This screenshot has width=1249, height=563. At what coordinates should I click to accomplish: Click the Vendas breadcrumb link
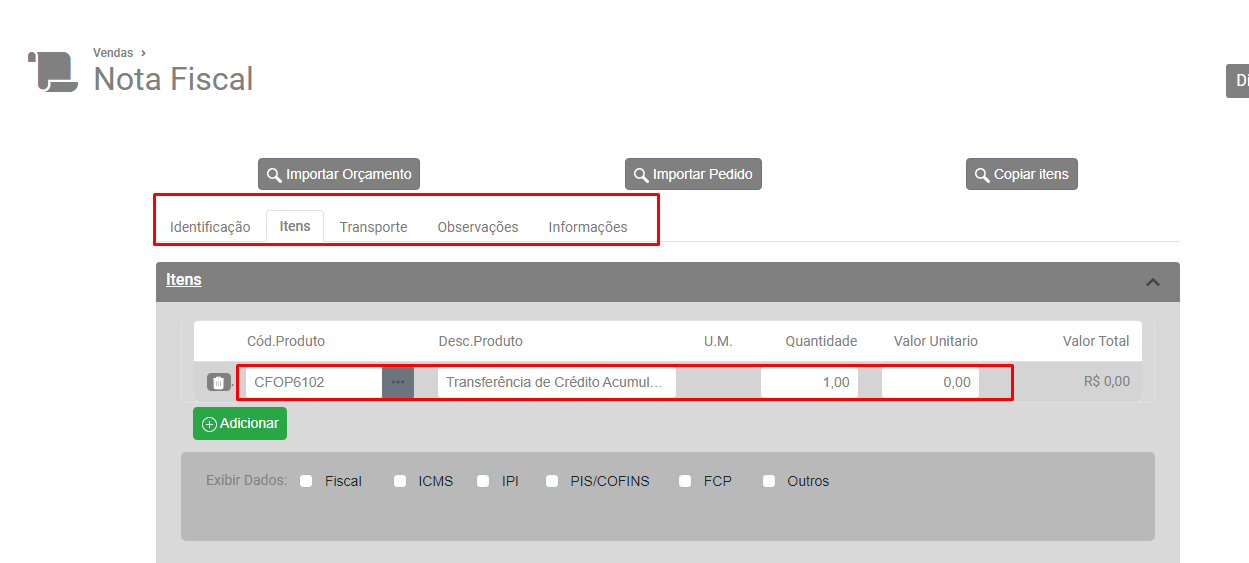click(113, 53)
